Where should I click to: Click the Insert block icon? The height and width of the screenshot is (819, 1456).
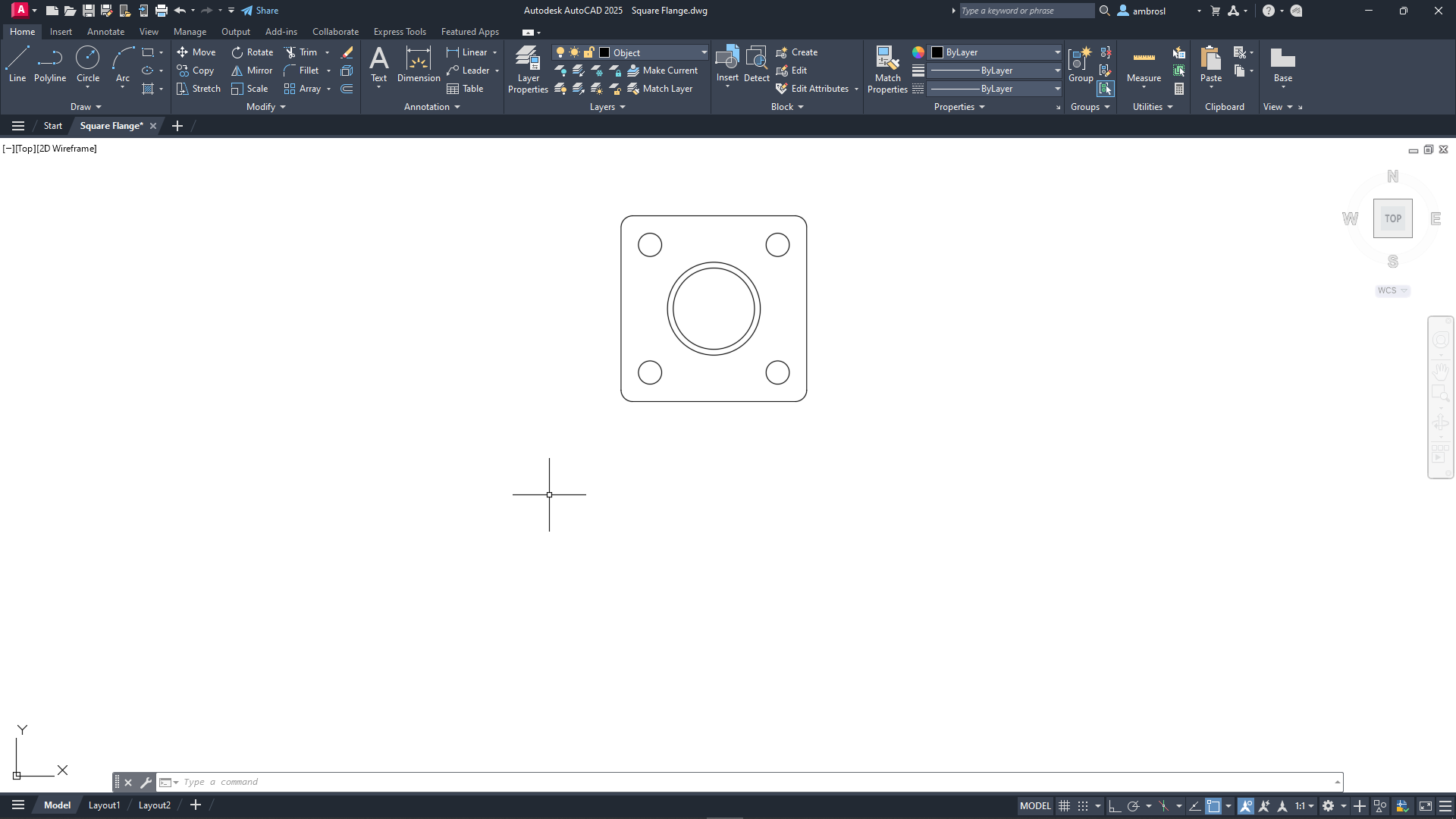(727, 59)
